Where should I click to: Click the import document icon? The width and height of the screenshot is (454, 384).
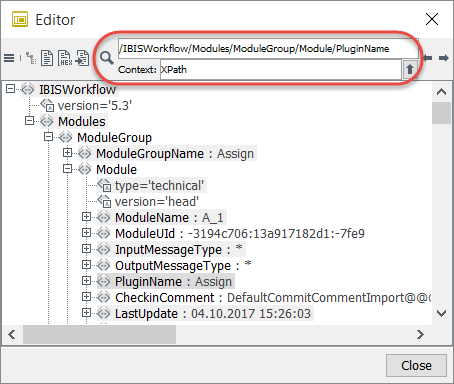(x=82, y=58)
